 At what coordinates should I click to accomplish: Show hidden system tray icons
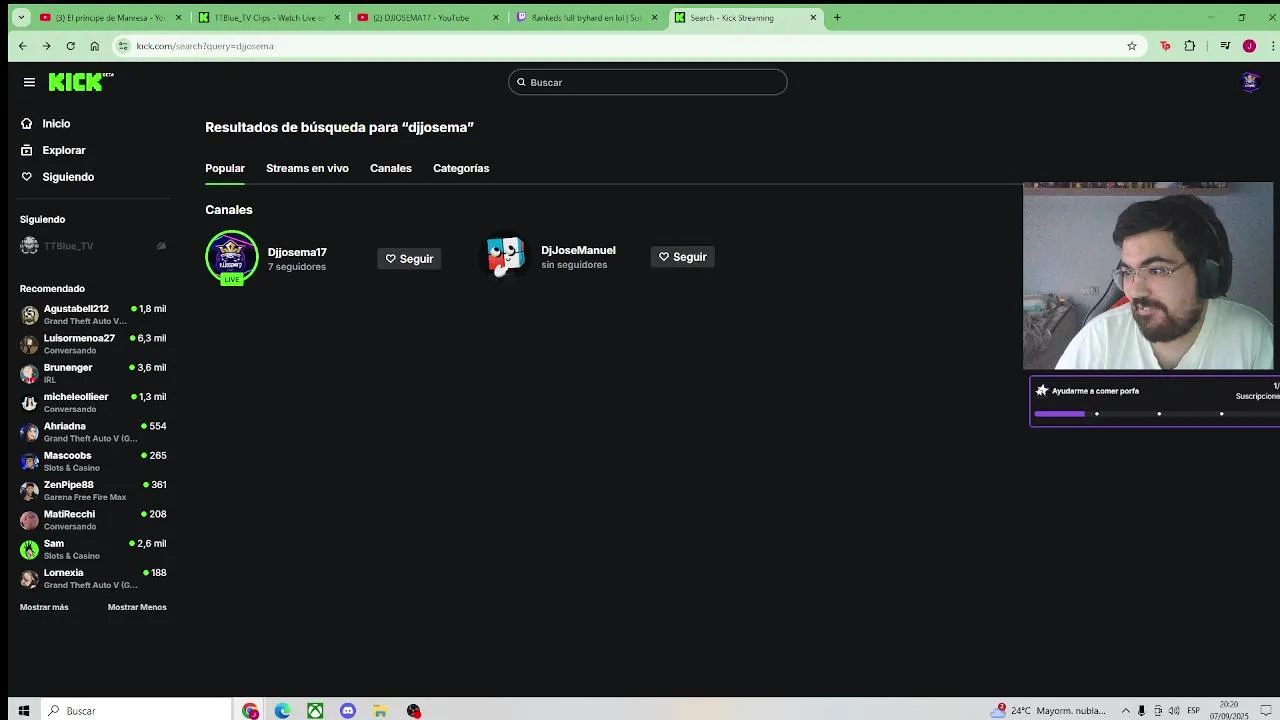tap(1126, 711)
